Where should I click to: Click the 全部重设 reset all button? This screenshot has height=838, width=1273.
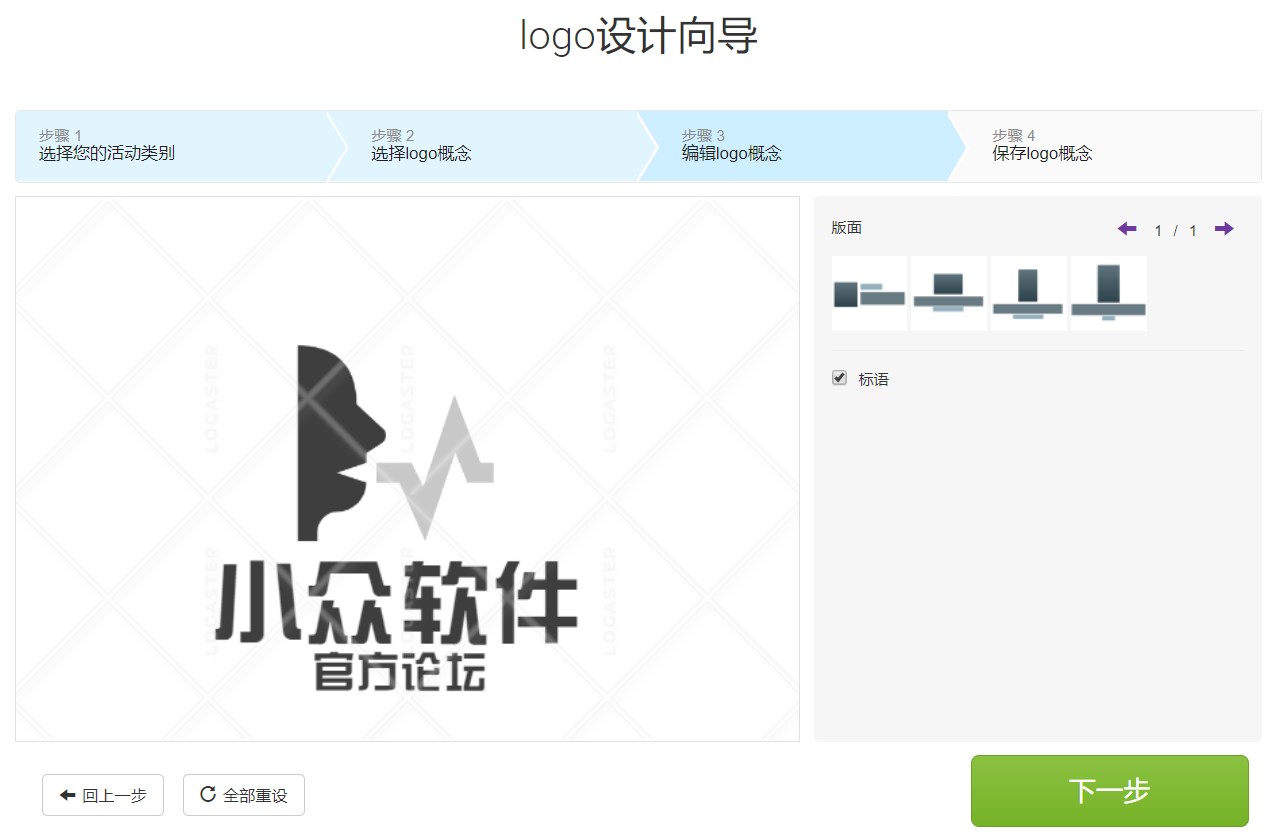pyautogui.click(x=244, y=795)
